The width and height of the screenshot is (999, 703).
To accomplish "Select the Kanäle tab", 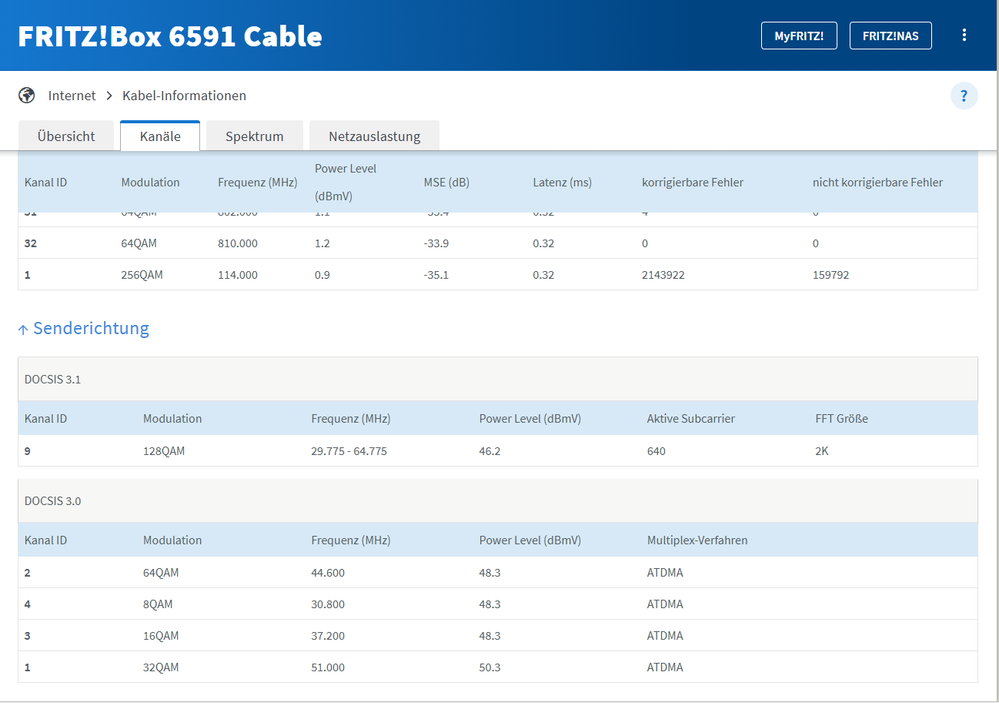I will click(x=160, y=136).
